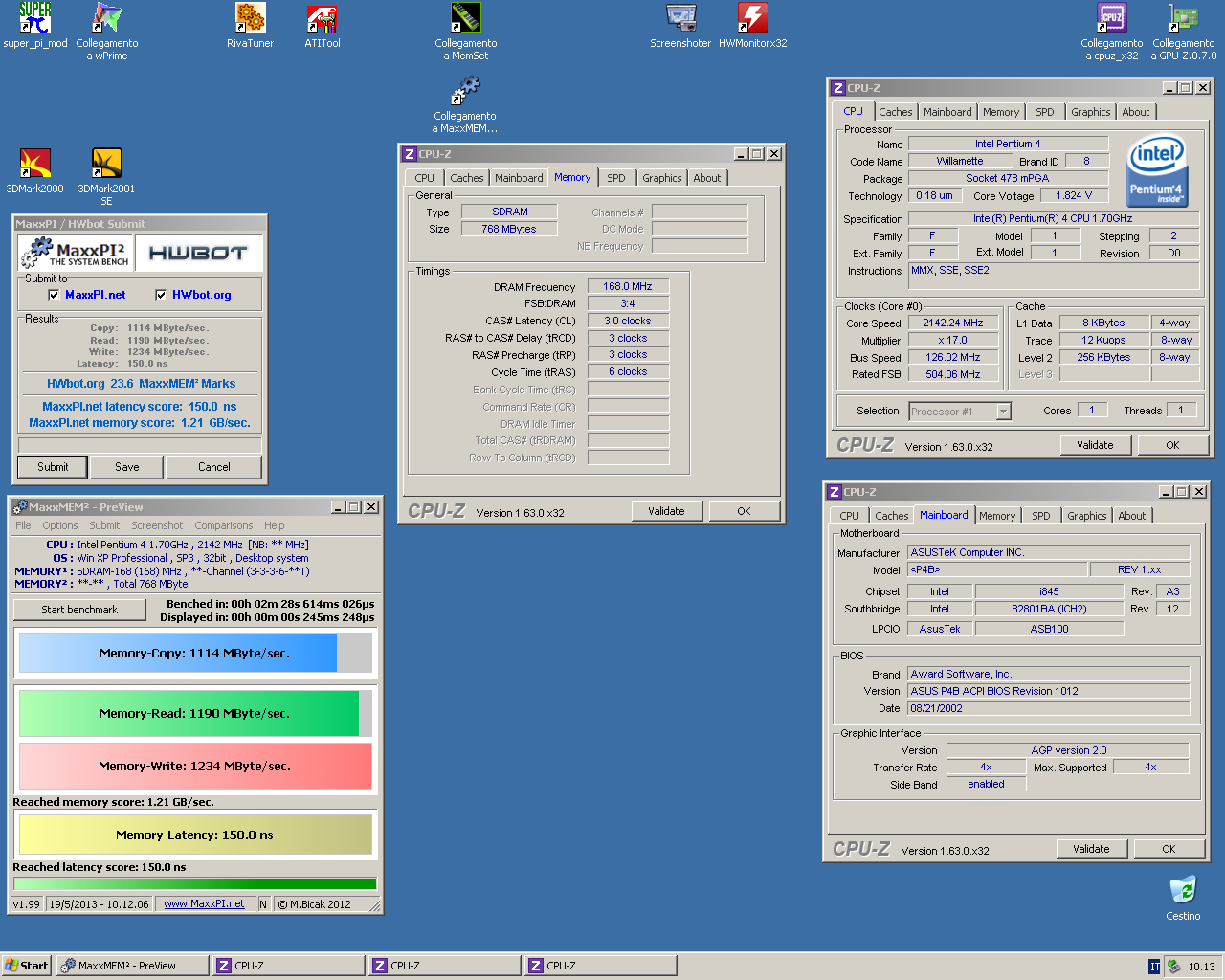Click the CPU-Z Memory window title icon

coord(410,154)
